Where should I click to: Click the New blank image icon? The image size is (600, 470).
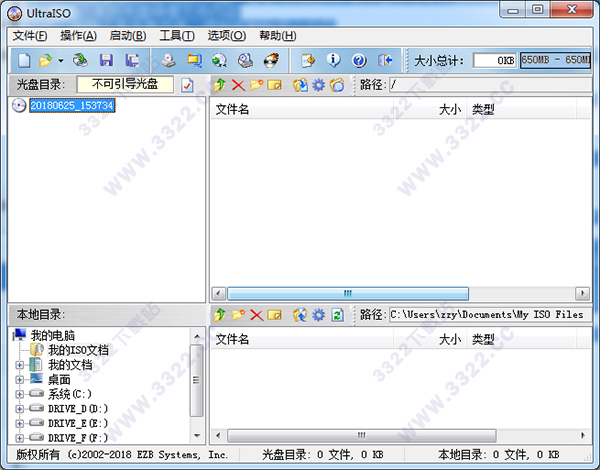coord(24,60)
